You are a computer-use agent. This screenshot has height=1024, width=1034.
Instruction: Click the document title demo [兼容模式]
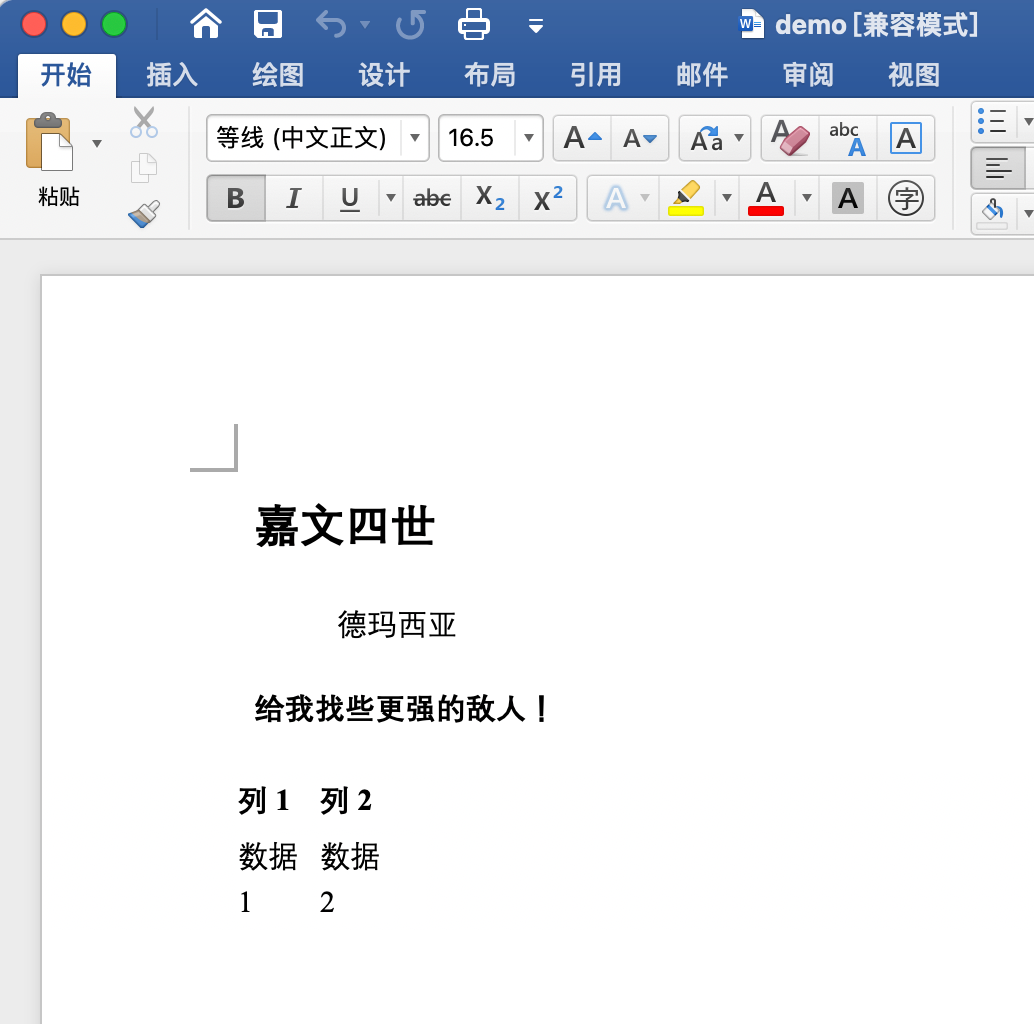pyautogui.click(x=876, y=25)
